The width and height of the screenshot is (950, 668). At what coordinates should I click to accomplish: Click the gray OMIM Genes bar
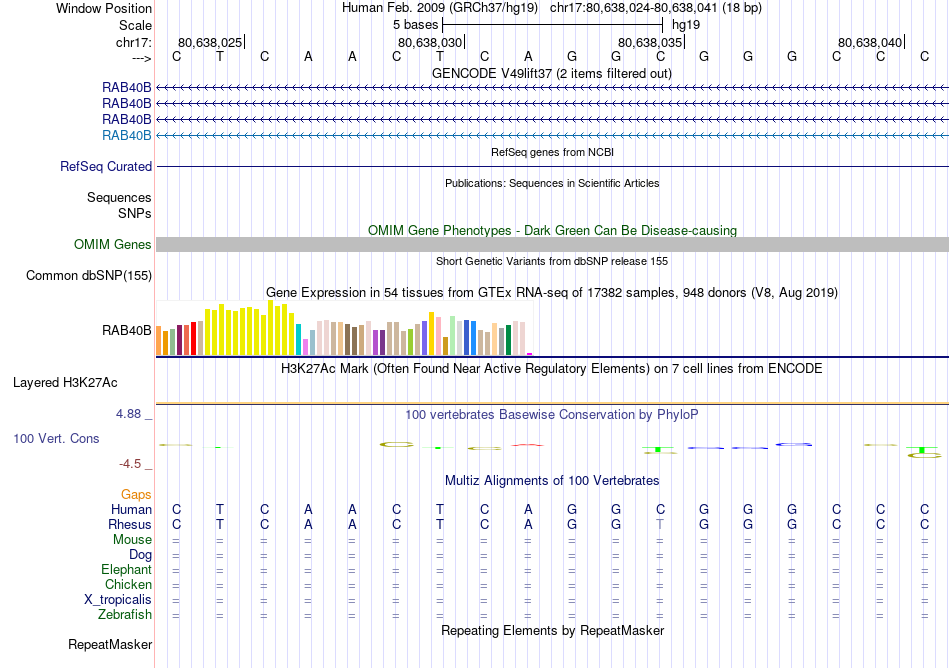552,244
